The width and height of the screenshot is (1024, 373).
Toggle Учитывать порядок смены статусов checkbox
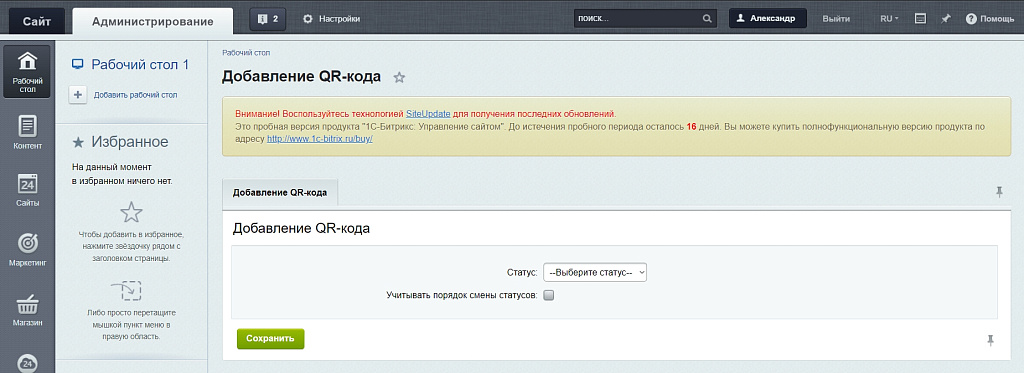[549, 295]
